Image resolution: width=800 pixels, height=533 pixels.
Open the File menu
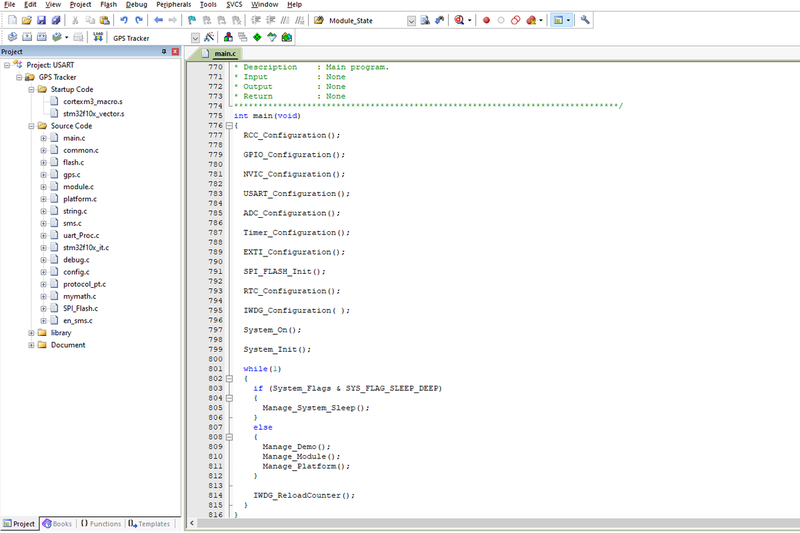[x=10, y=5]
